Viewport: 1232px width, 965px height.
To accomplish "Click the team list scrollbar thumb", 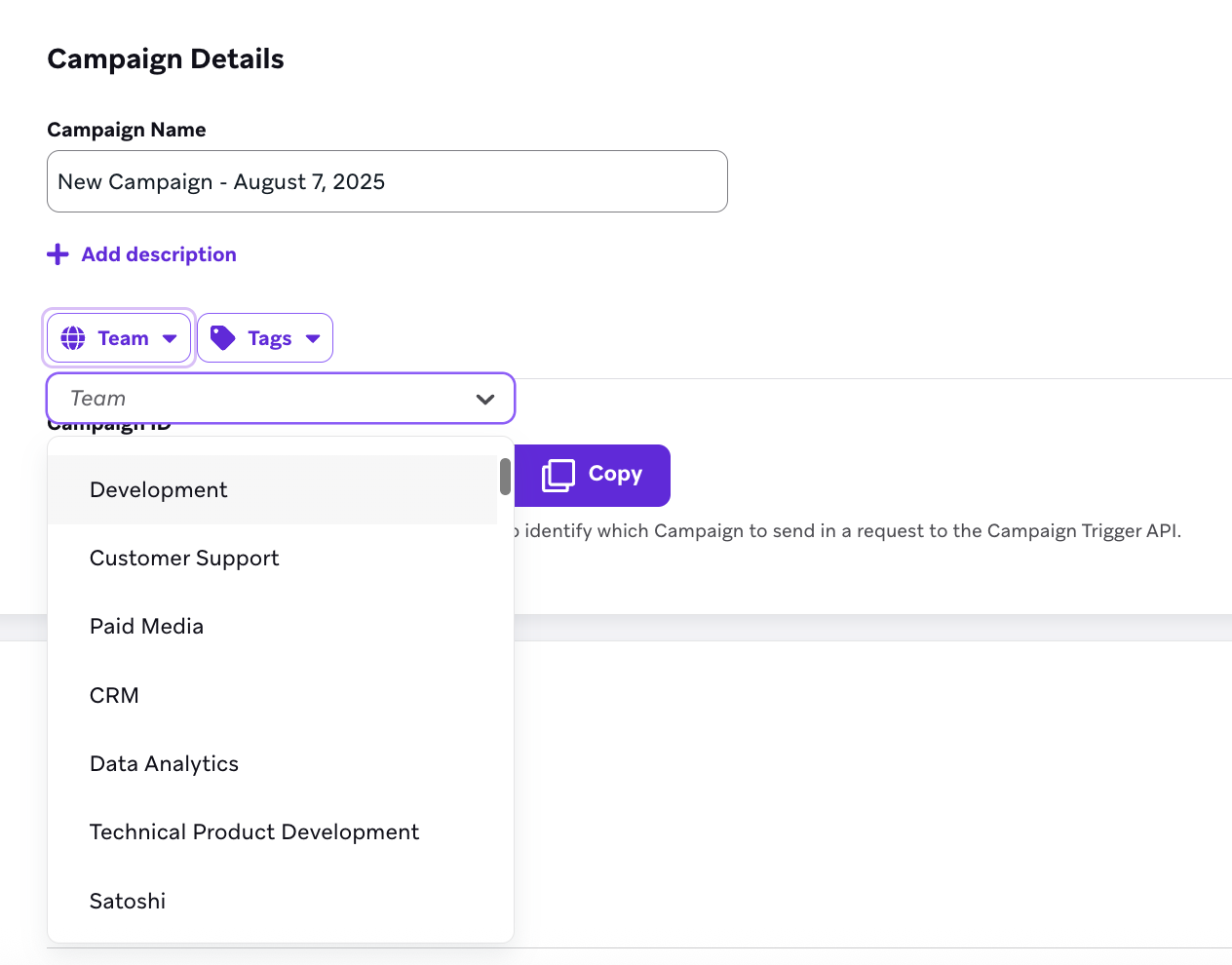I will [x=505, y=477].
